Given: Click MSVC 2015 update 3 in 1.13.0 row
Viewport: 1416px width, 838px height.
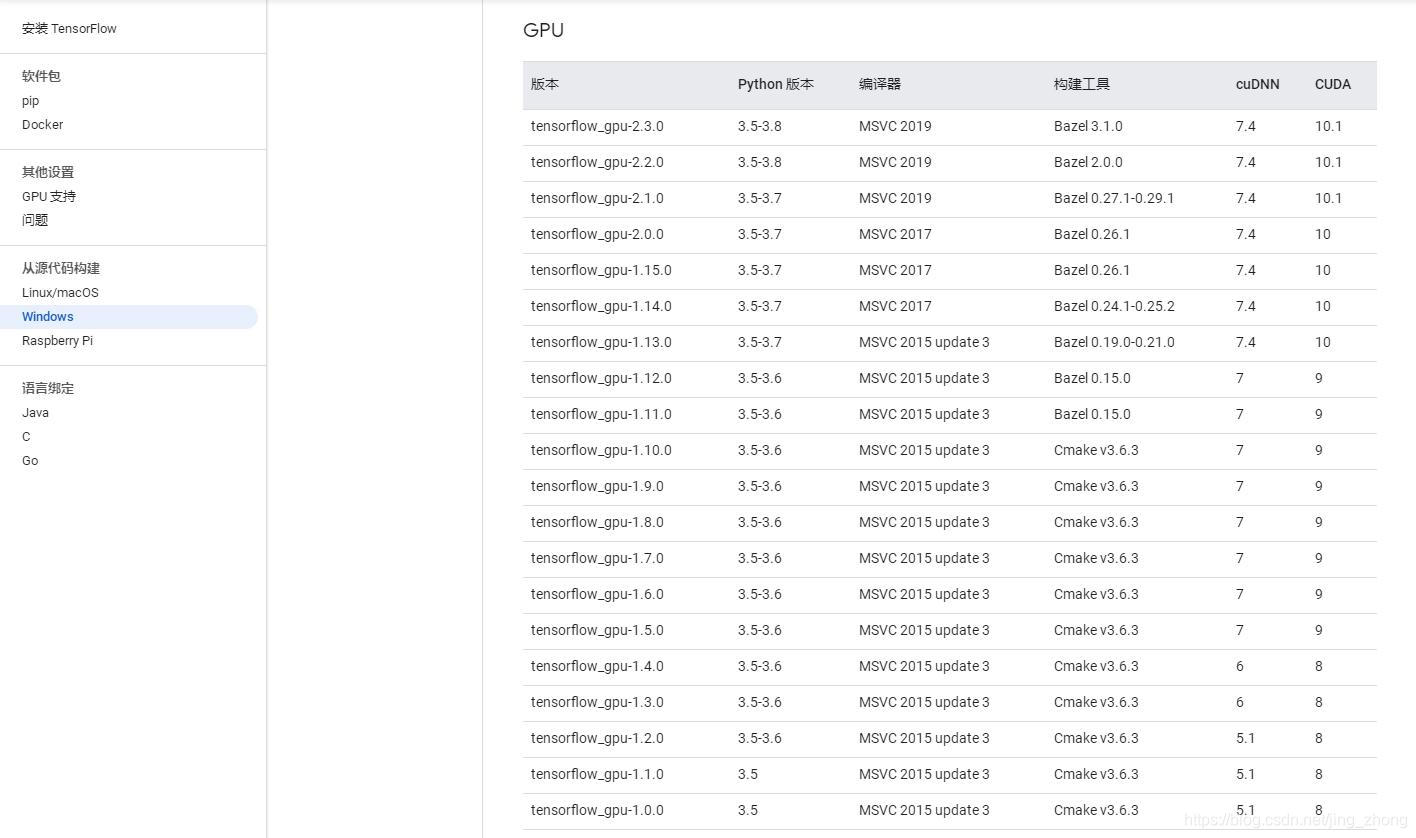Looking at the screenshot, I should click(924, 343).
